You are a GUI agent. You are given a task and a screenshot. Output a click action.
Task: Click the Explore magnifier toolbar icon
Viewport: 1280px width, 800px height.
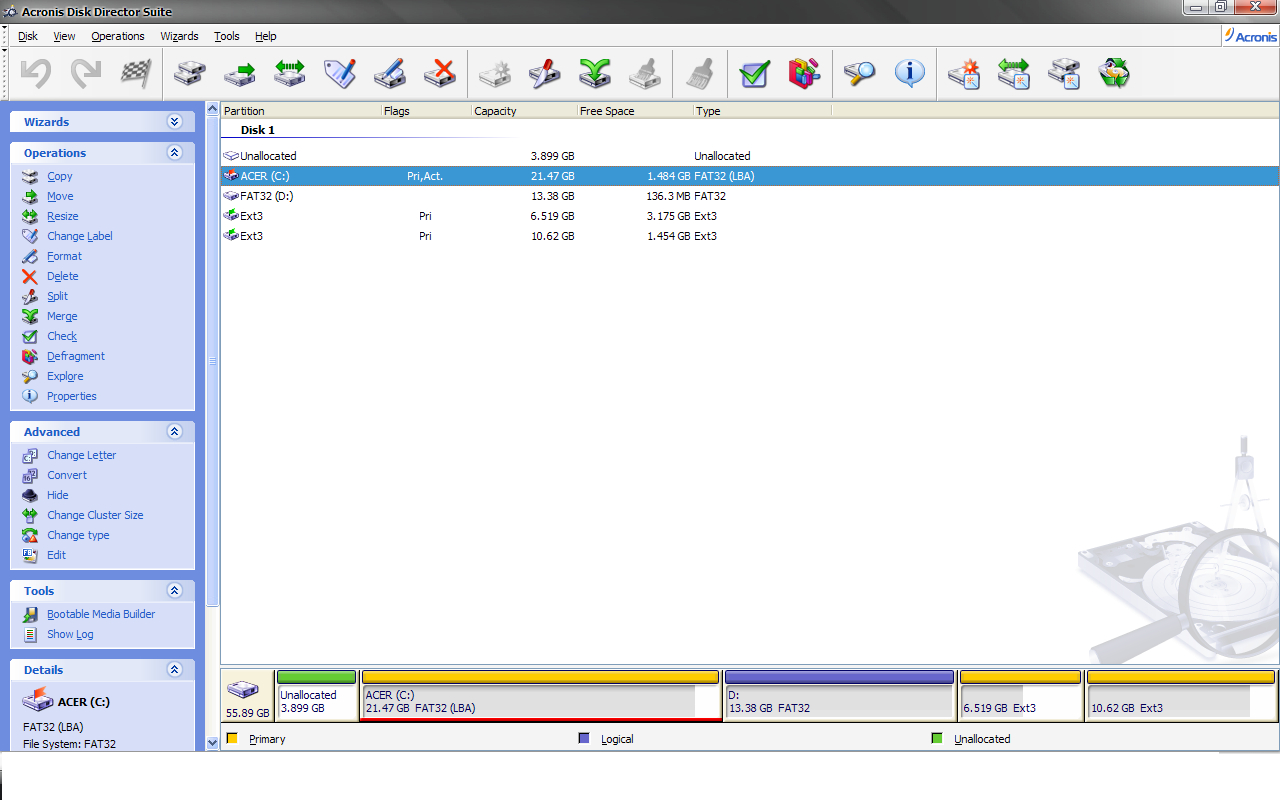pyautogui.click(x=859, y=73)
